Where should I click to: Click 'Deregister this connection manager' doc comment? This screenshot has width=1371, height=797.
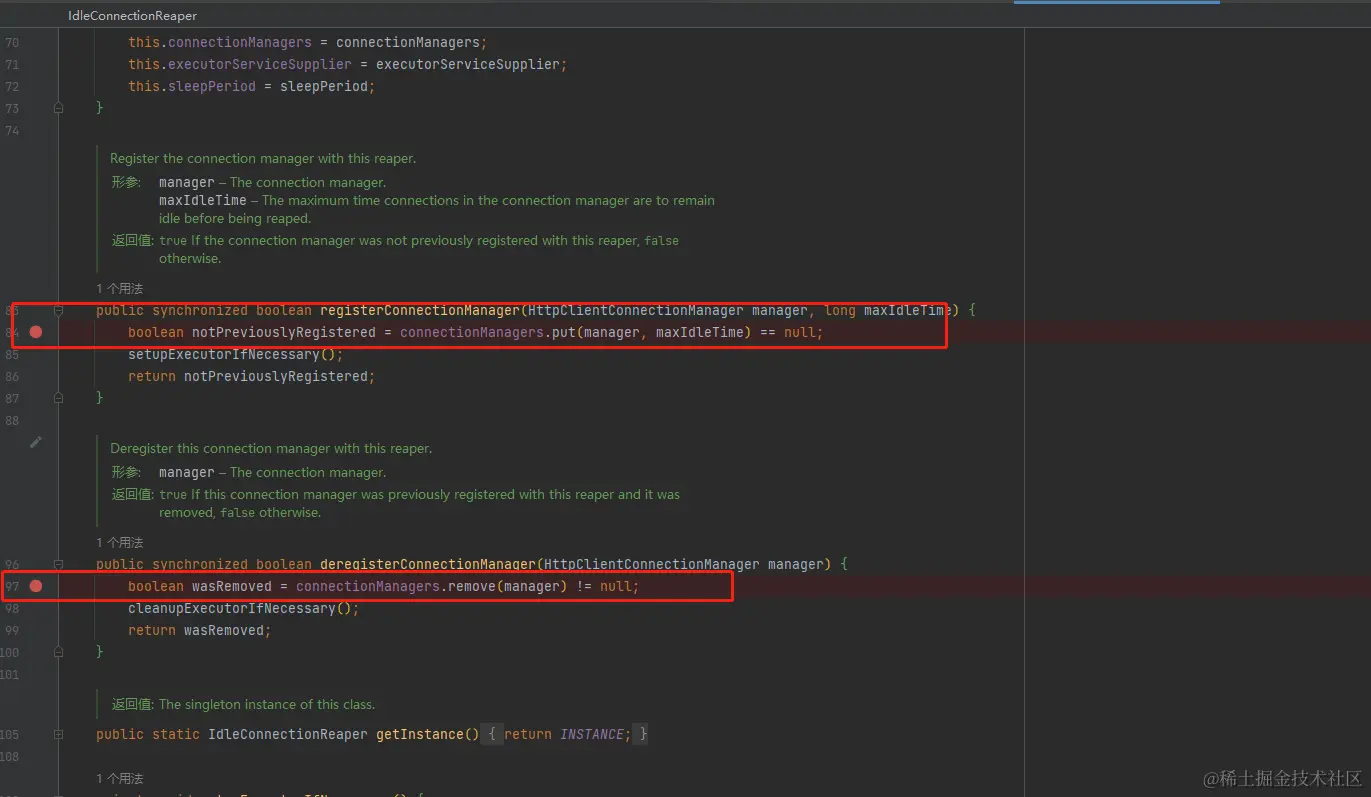pos(271,448)
